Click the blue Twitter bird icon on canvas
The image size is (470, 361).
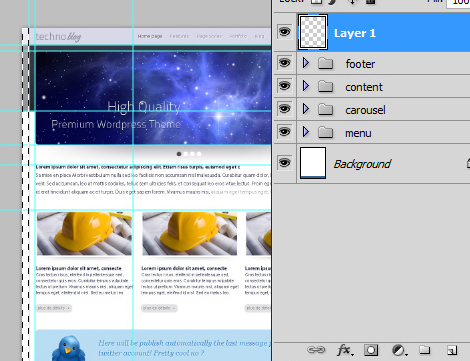click(x=69, y=349)
